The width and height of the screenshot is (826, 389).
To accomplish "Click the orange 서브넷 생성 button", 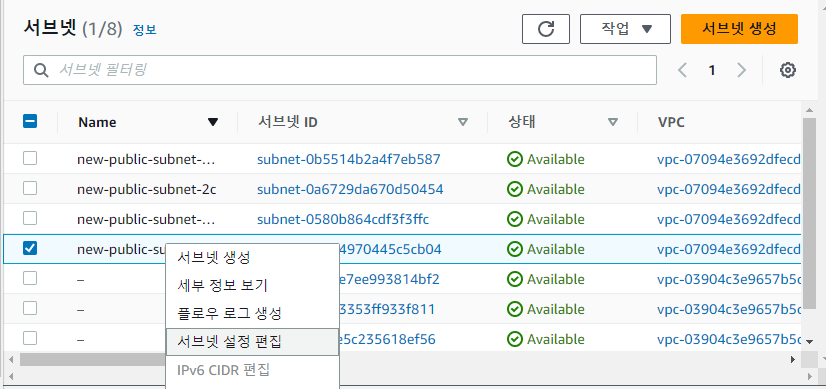I will 739,29.
